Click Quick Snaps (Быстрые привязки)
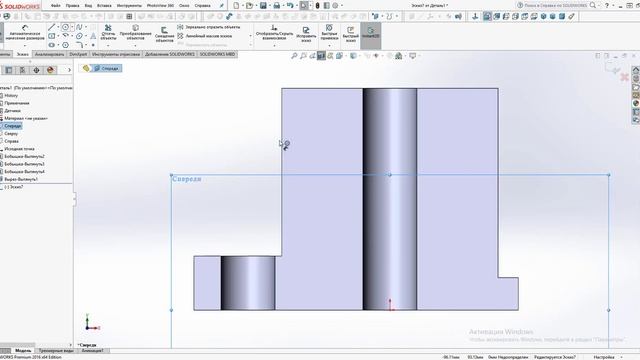The image size is (640, 360). 329,32
